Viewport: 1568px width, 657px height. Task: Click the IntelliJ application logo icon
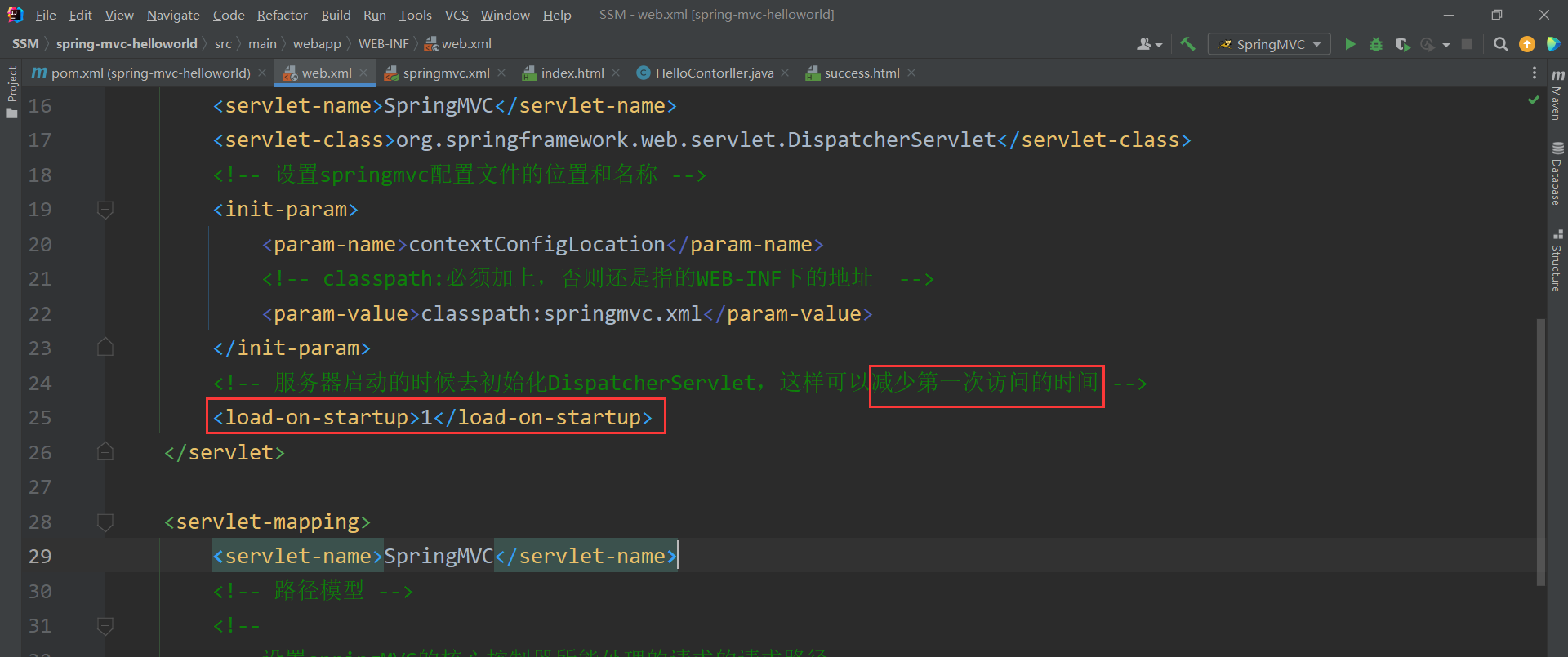pyautogui.click(x=15, y=14)
